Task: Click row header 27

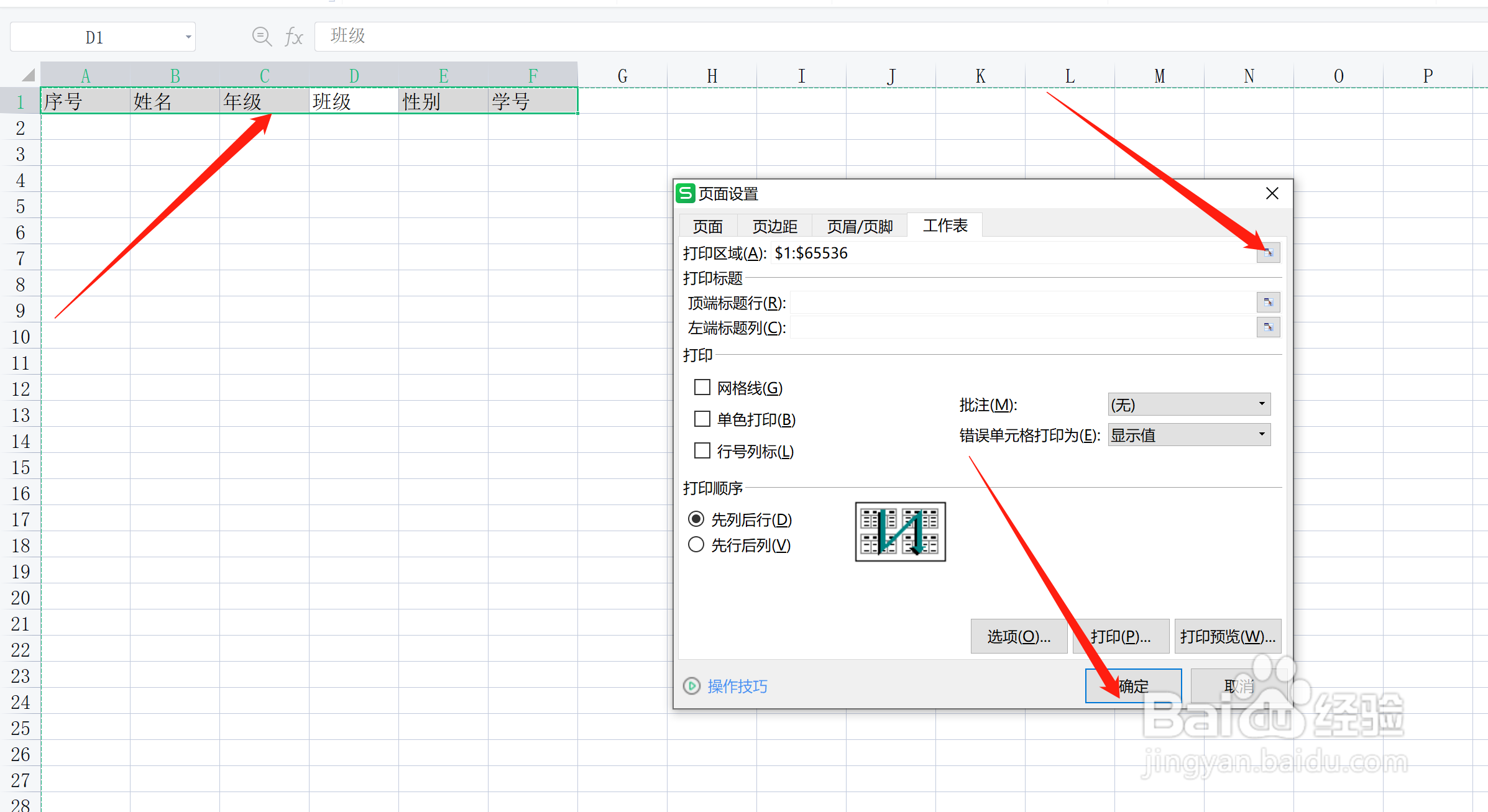Action: click(21, 780)
